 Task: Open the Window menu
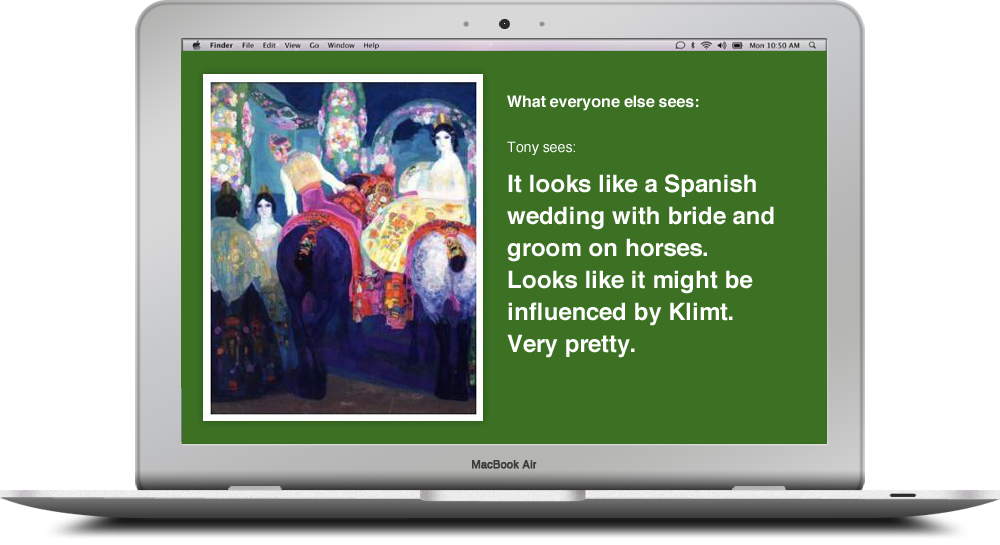pos(341,45)
